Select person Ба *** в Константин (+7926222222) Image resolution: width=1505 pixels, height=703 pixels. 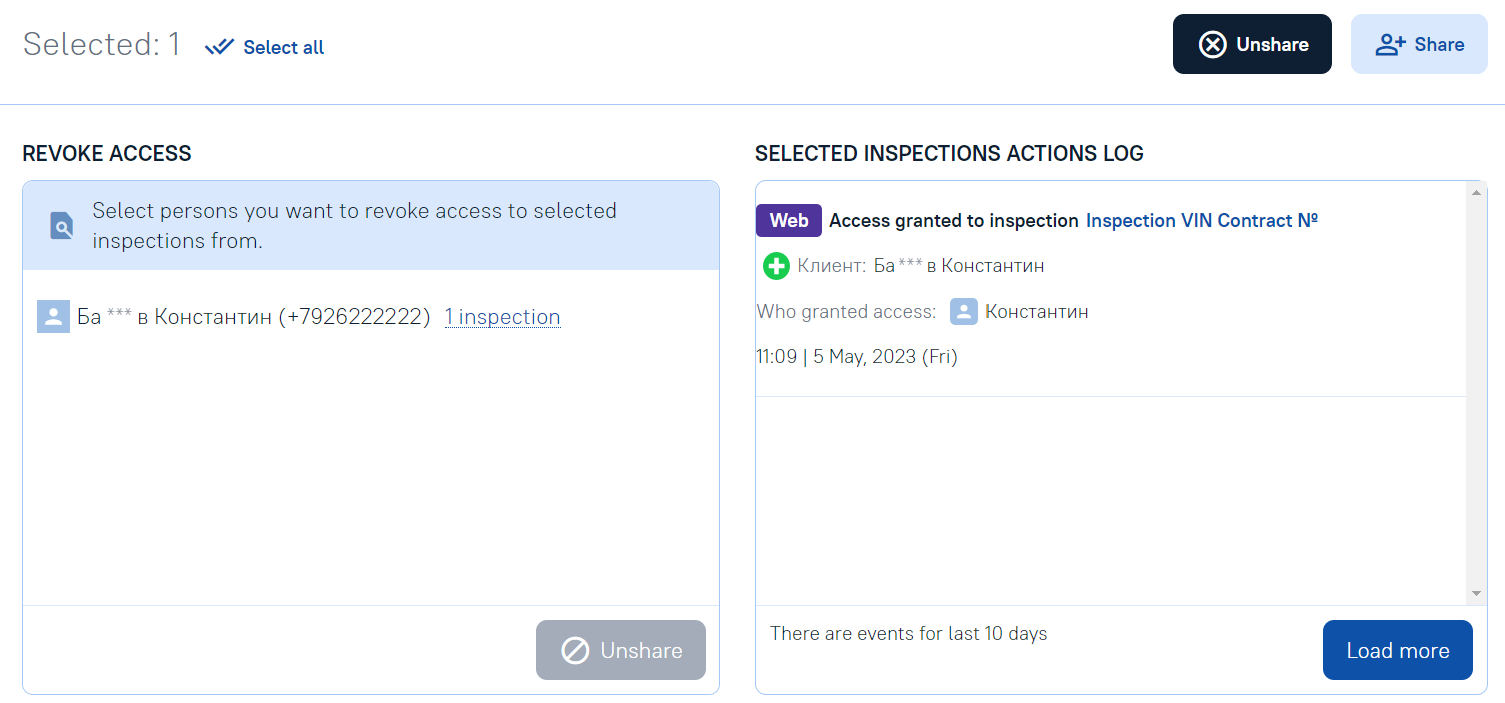tap(253, 317)
